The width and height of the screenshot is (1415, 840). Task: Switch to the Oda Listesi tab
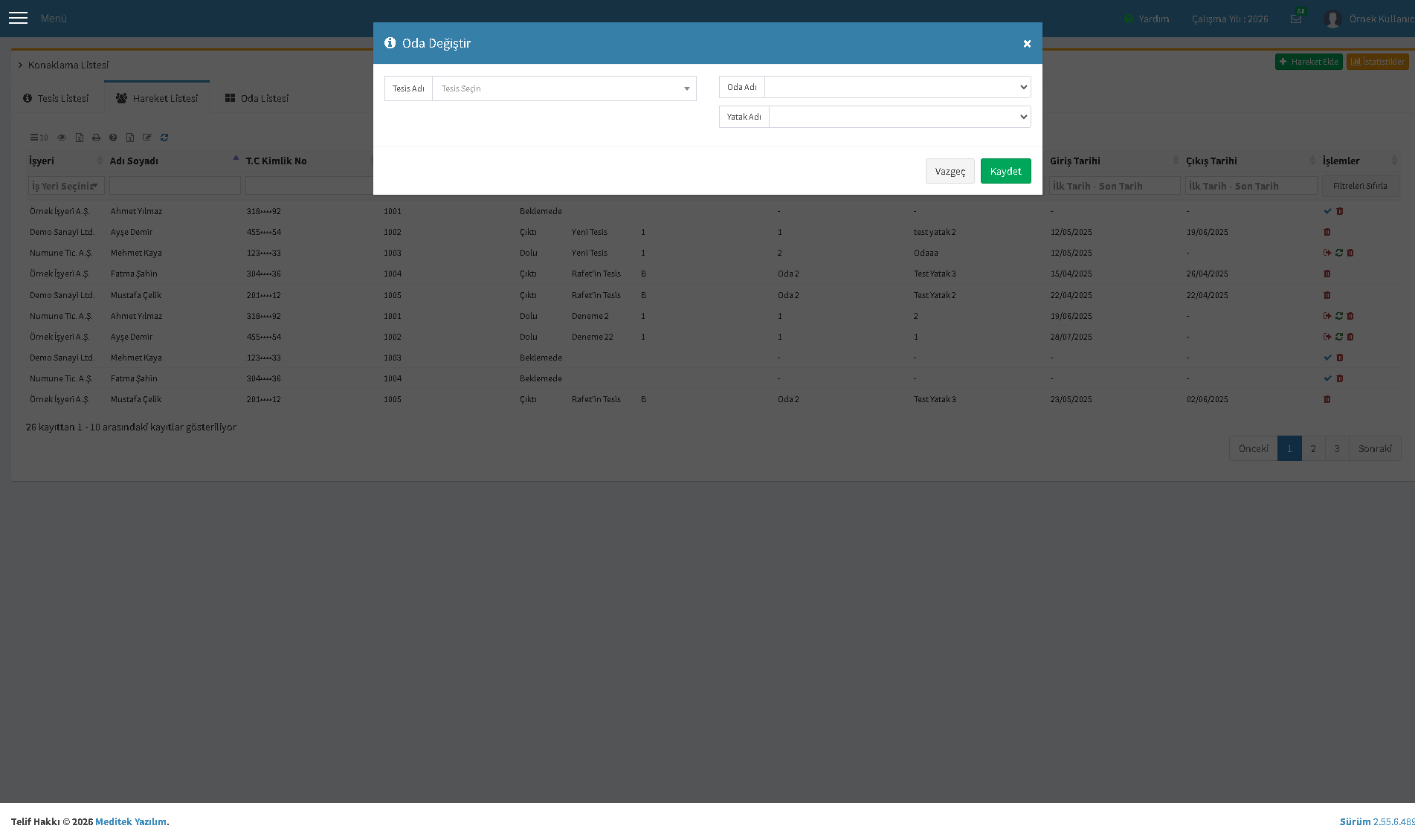click(257, 98)
